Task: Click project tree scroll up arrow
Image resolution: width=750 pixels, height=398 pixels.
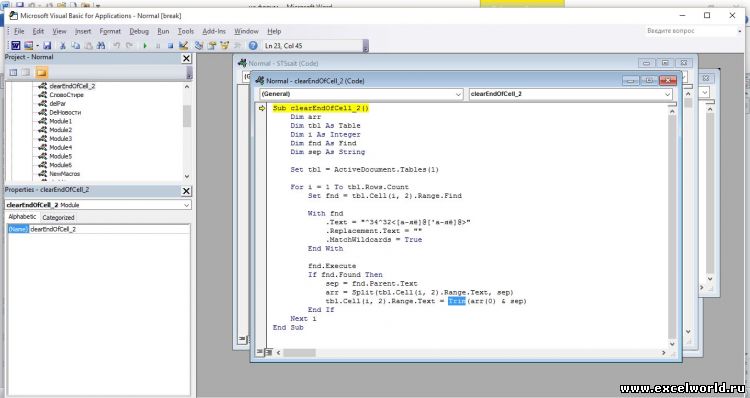Action: tap(187, 87)
